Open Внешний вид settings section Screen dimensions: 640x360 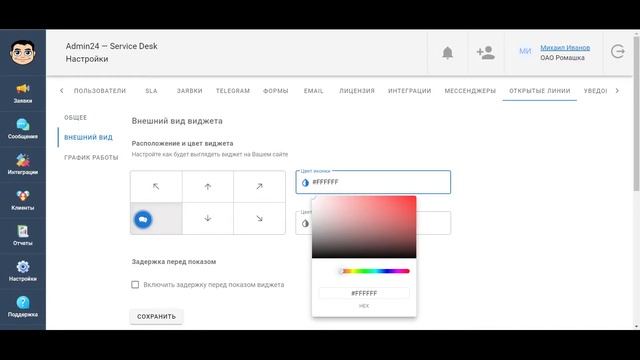click(88, 138)
